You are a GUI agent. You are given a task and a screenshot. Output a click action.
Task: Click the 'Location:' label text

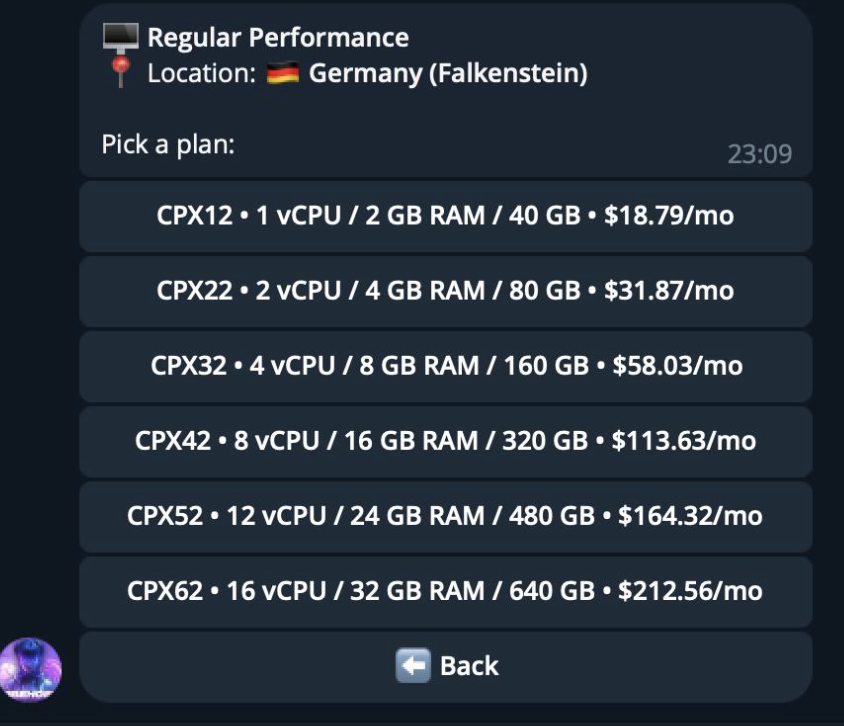pyautogui.click(x=202, y=73)
